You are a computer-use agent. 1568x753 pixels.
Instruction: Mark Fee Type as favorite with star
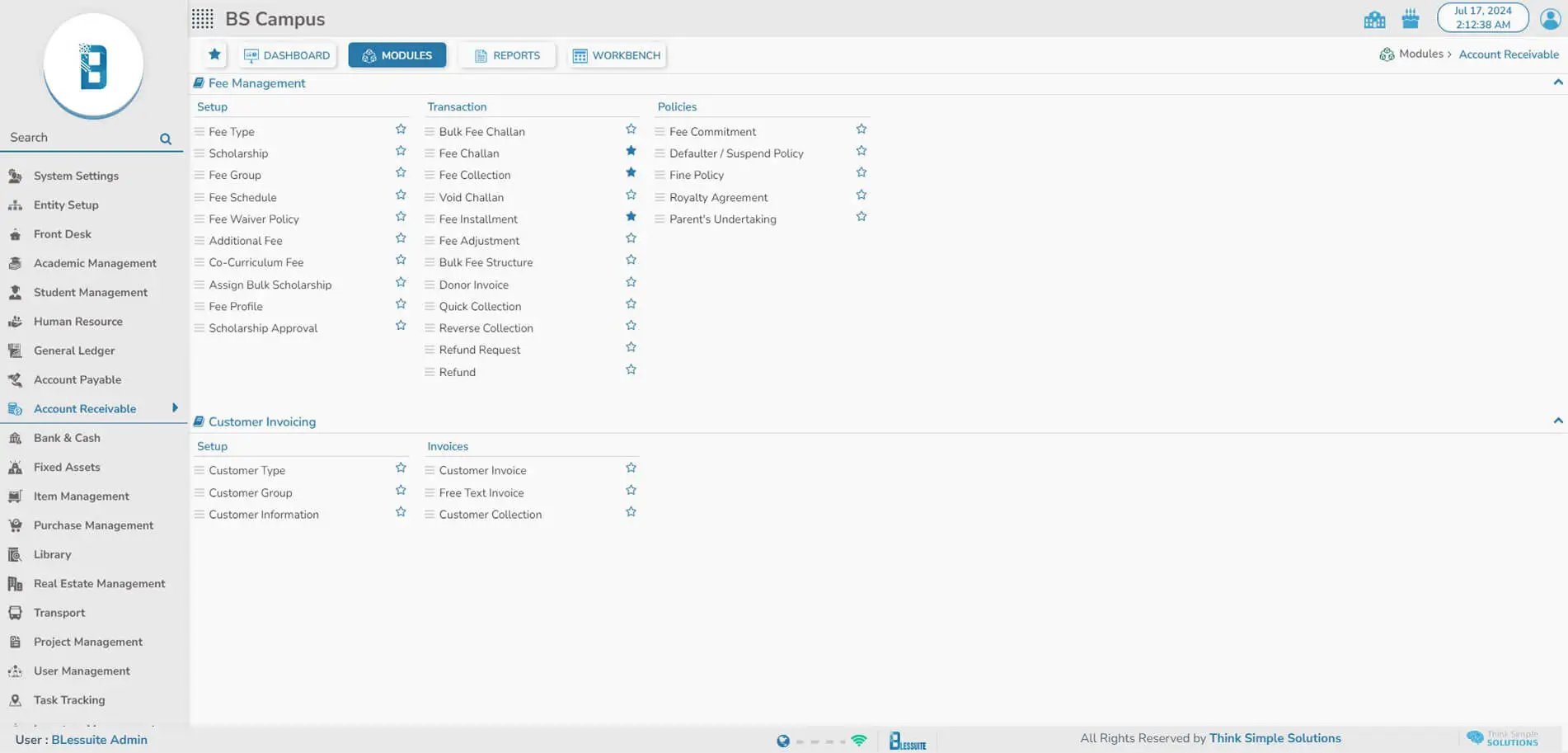pos(401,129)
